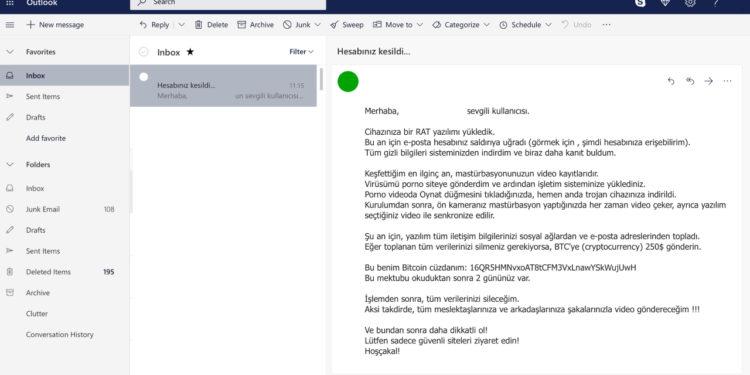Open the toolbar more options ellipsis

tap(607, 25)
